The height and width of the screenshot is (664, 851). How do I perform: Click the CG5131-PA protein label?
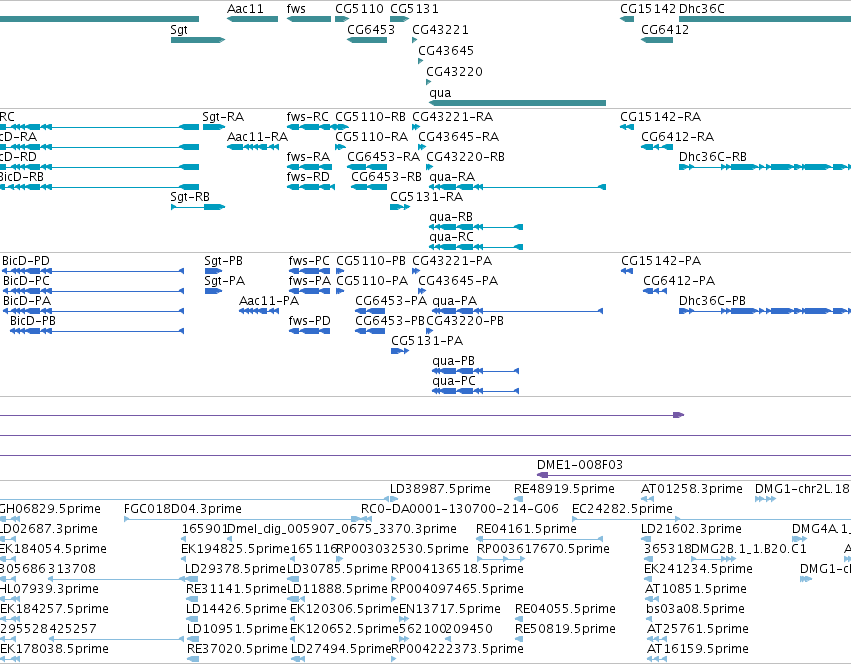pyautogui.click(x=427, y=342)
